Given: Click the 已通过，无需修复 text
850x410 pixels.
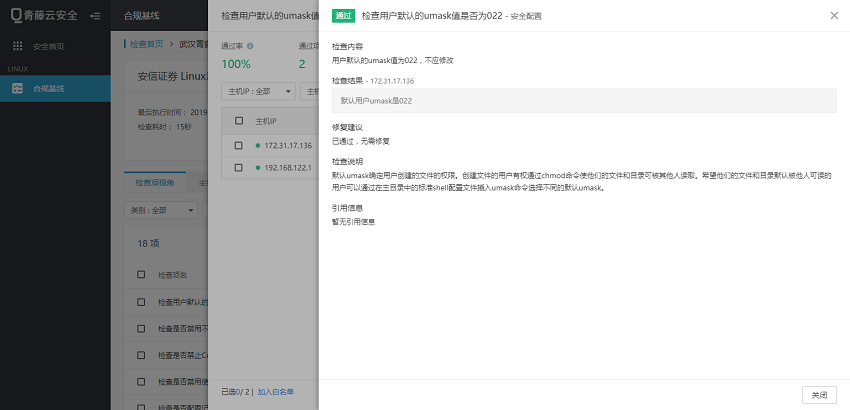Looking at the screenshot, I should click(361, 141).
